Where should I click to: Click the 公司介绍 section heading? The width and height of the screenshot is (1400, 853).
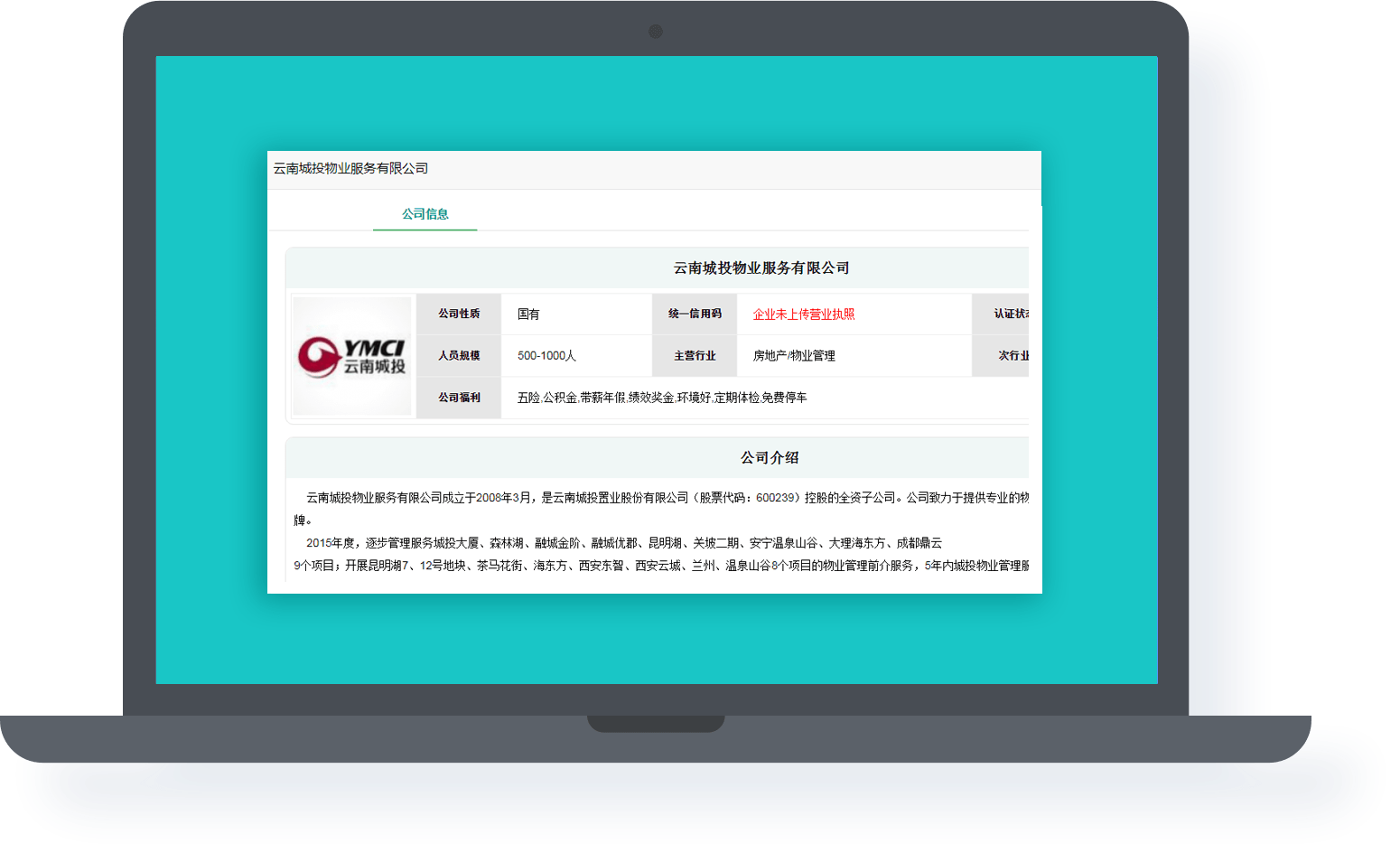pos(770,458)
